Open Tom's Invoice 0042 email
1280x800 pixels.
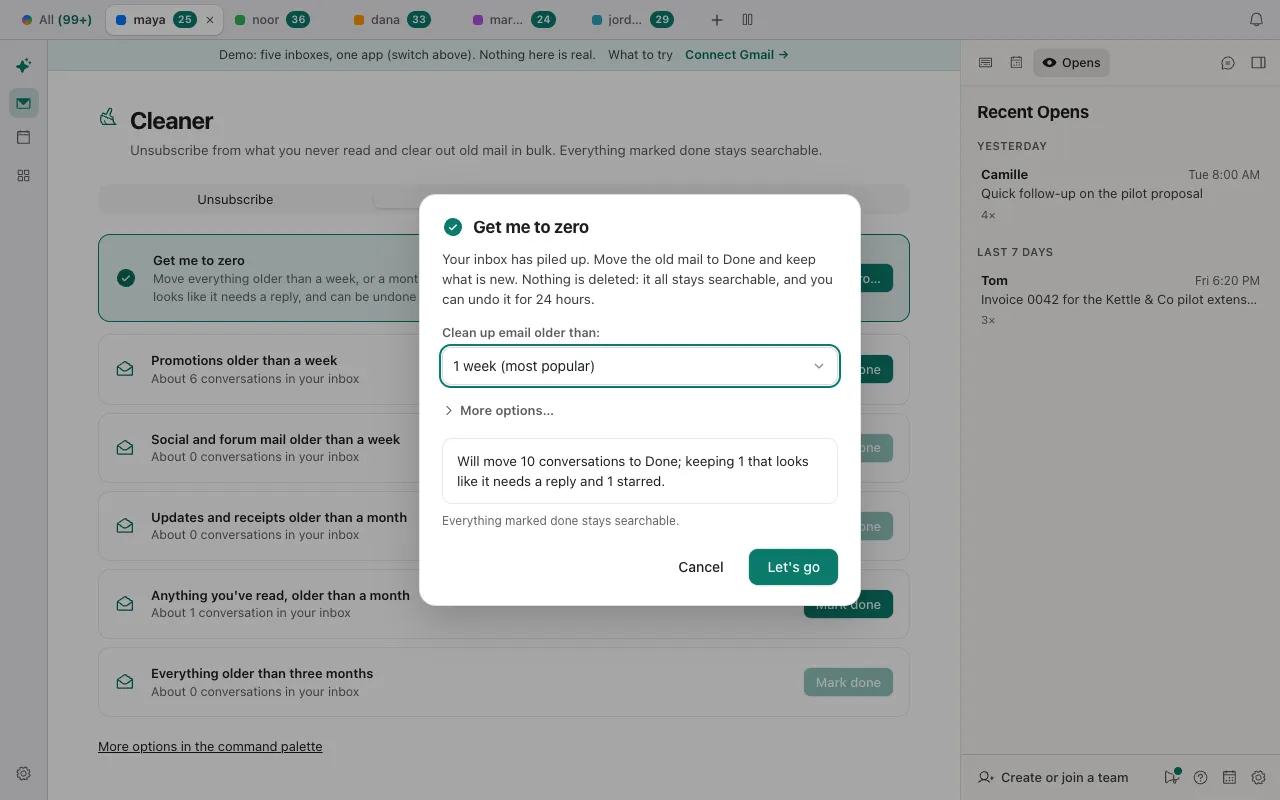point(1120,299)
